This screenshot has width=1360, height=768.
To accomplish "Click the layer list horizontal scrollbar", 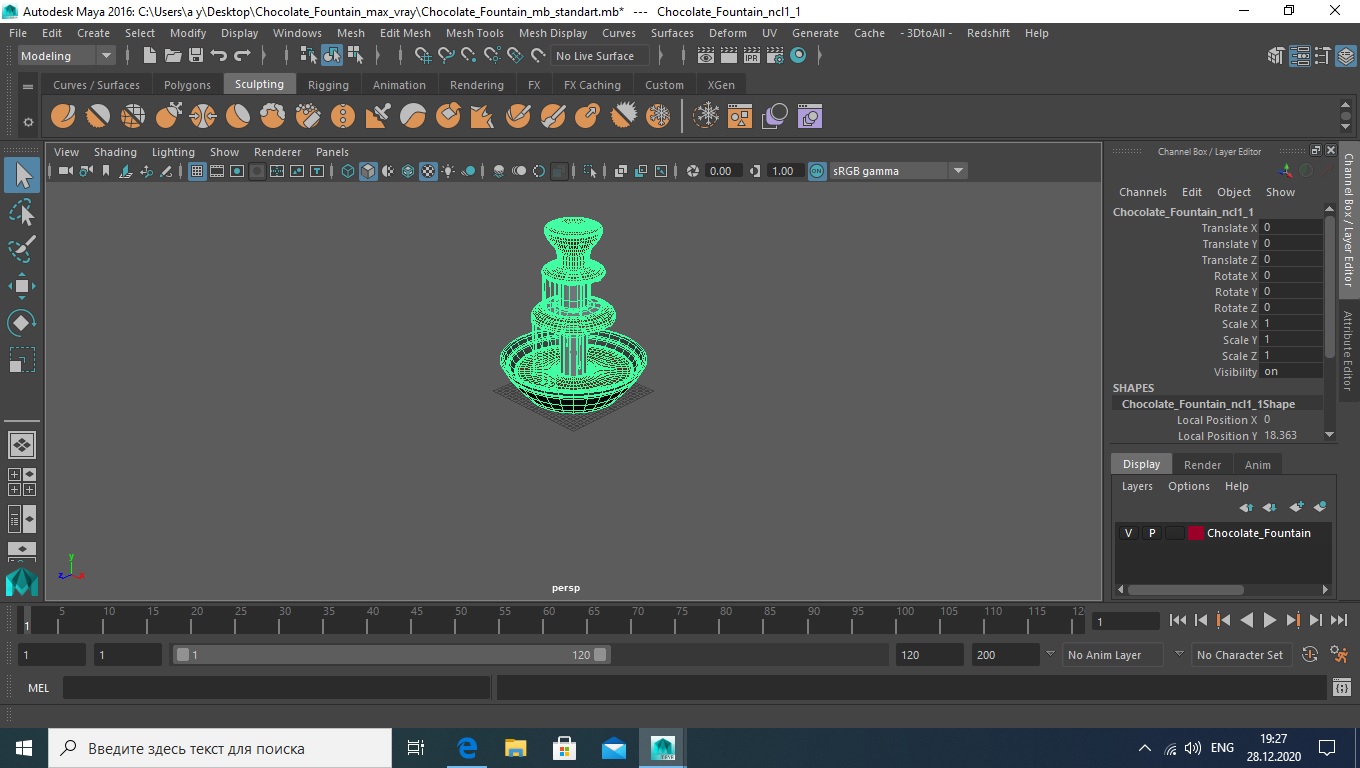I will 1185,589.
